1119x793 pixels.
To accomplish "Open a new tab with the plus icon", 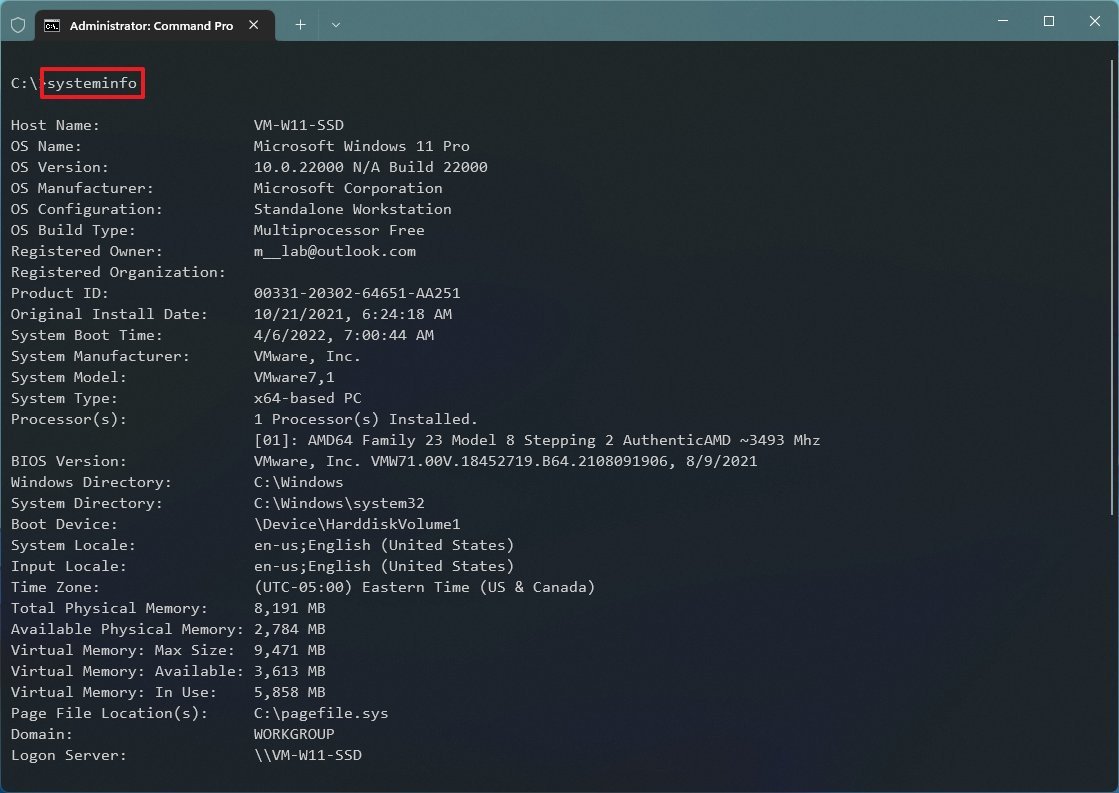I will 300,24.
